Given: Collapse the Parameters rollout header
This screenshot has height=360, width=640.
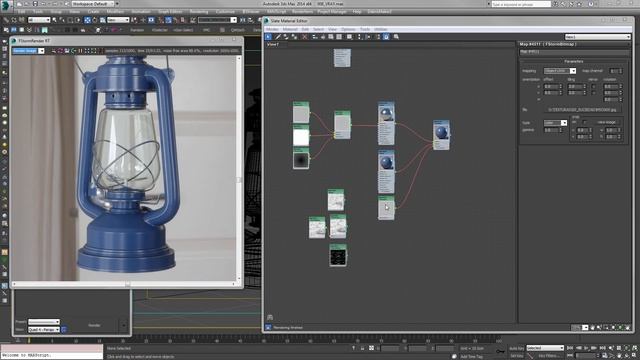Looking at the screenshot, I should click(574, 61).
